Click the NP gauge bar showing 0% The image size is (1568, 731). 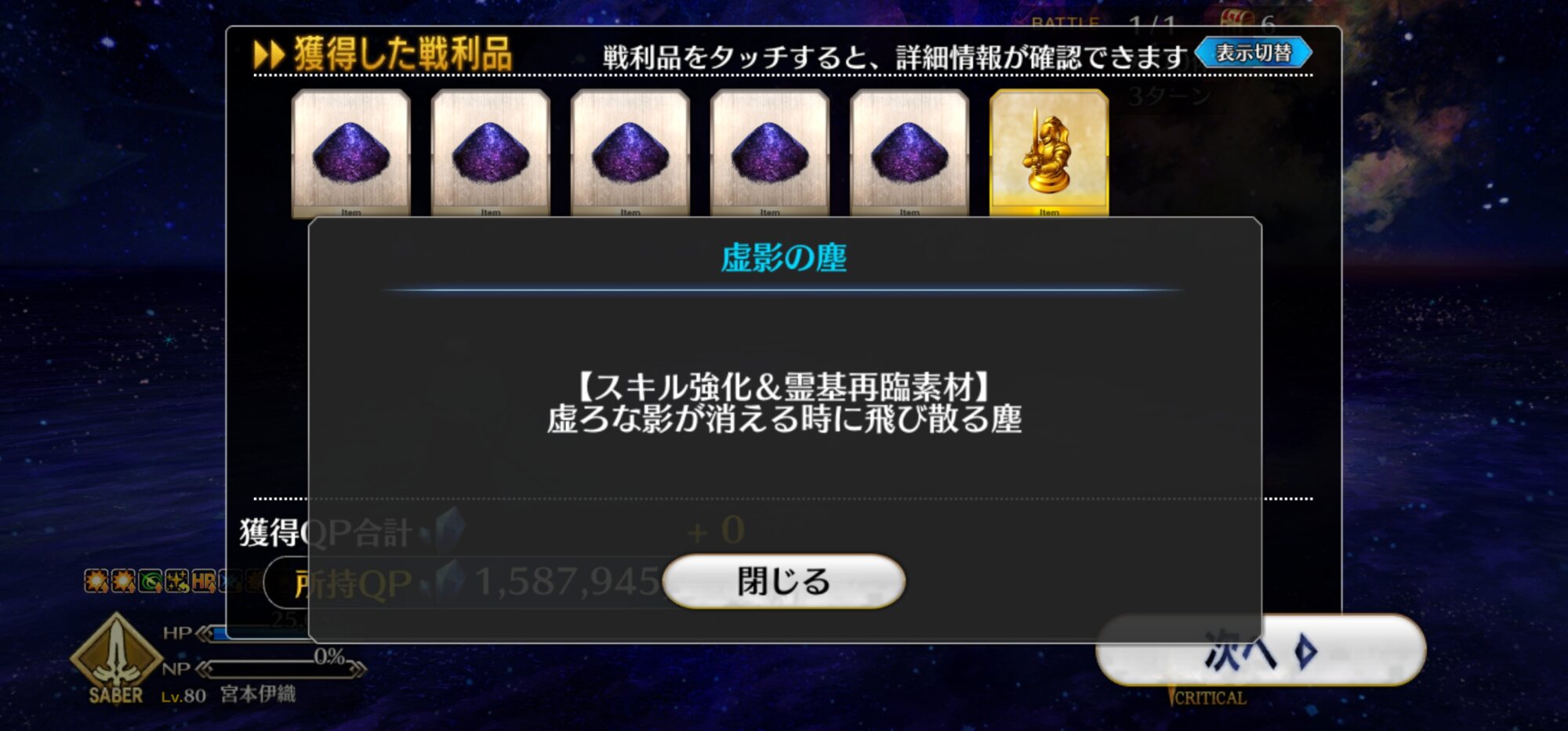click(281, 668)
